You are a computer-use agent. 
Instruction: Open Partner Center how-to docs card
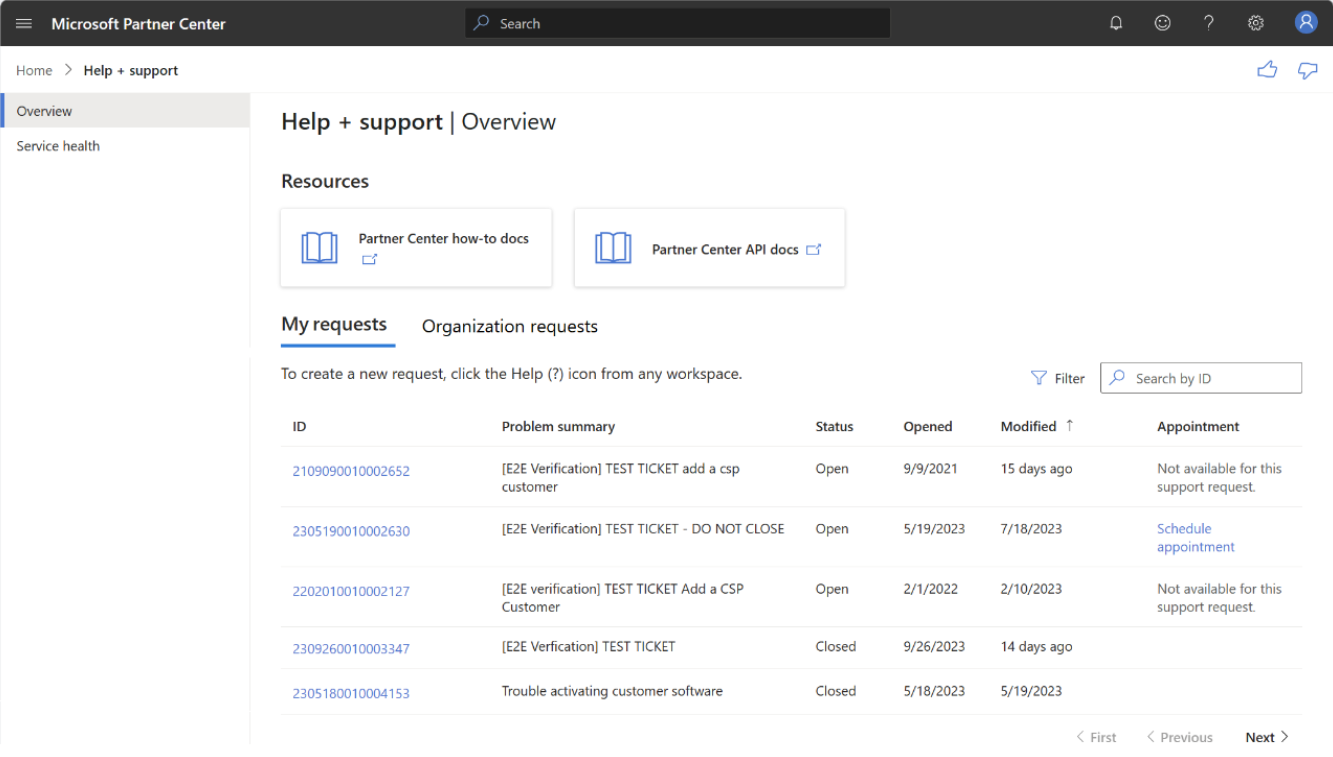(416, 248)
